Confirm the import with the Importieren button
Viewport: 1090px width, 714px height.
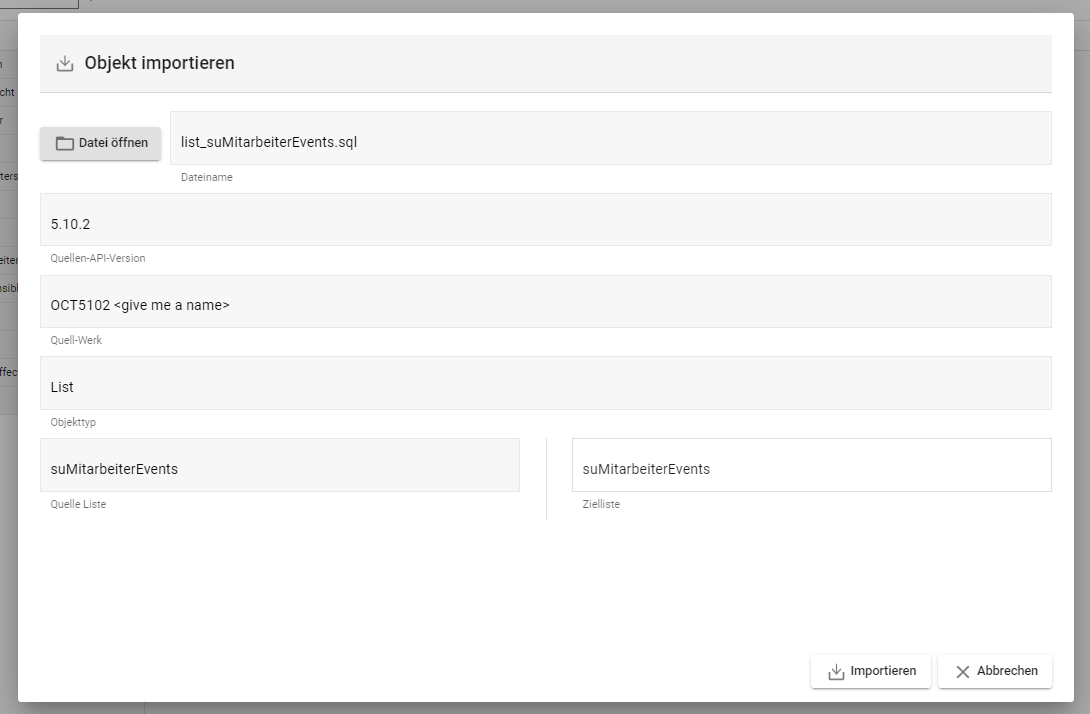pos(871,671)
